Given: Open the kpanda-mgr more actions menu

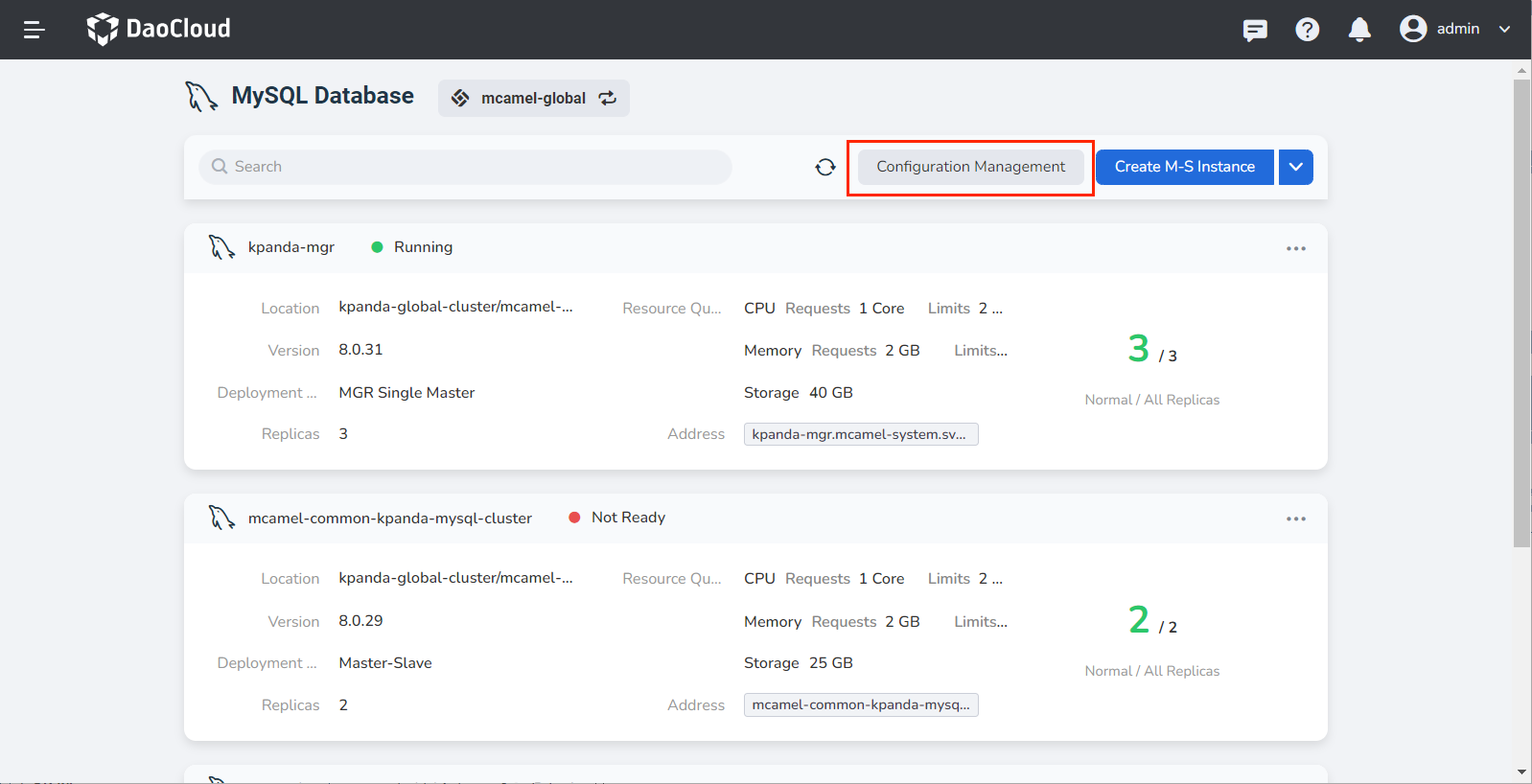Looking at the screenshot, I should coord(1296,248).
